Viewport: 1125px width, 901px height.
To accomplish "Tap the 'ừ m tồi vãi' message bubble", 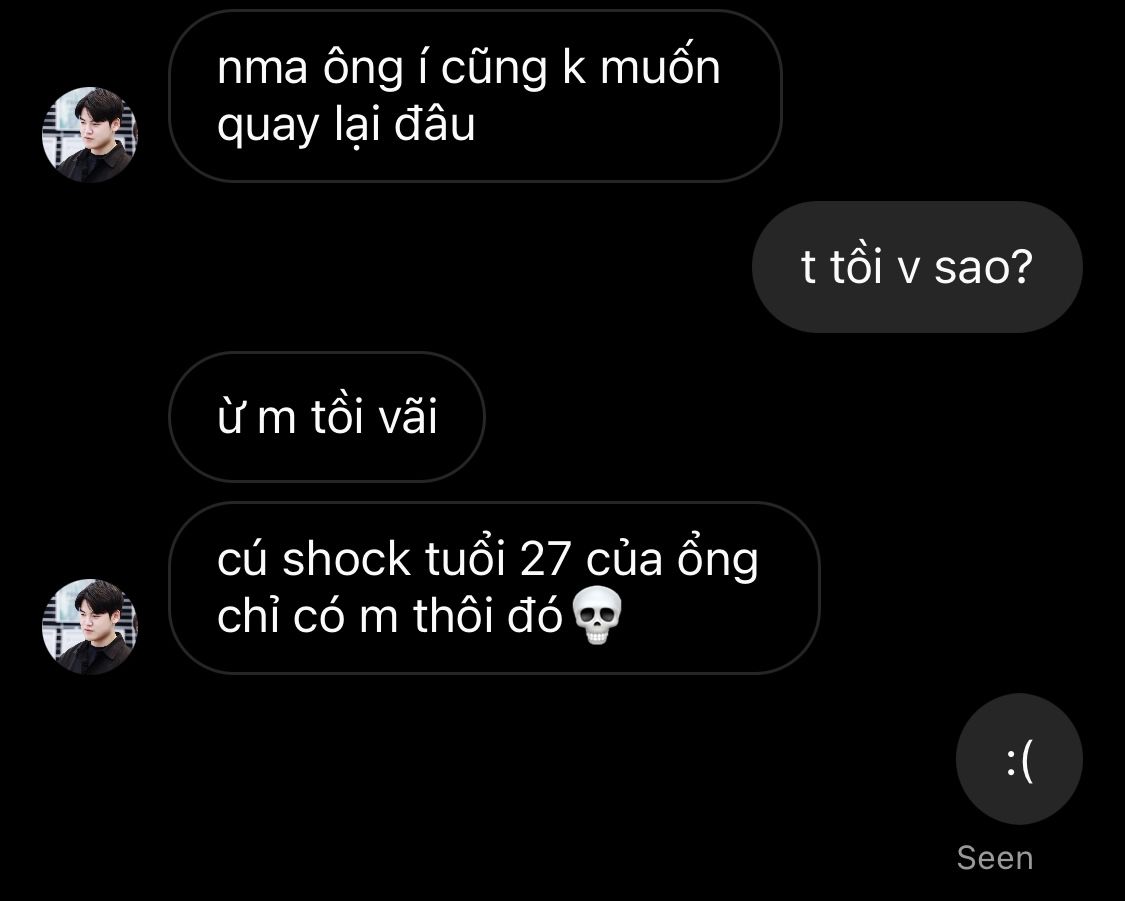I will (x=326, y=417).
